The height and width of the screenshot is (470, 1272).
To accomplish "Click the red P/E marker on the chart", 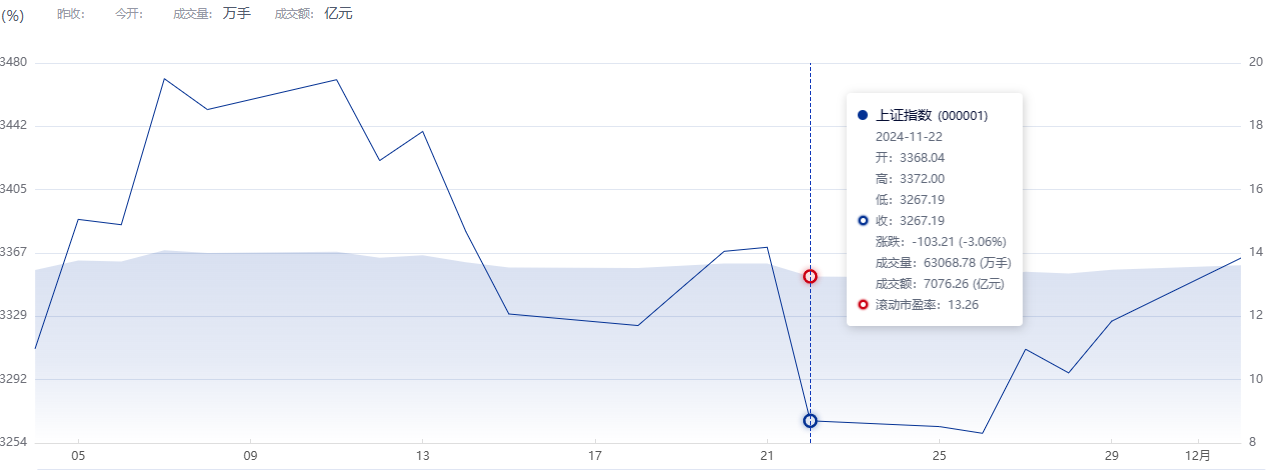I will (x=810, y=276).
